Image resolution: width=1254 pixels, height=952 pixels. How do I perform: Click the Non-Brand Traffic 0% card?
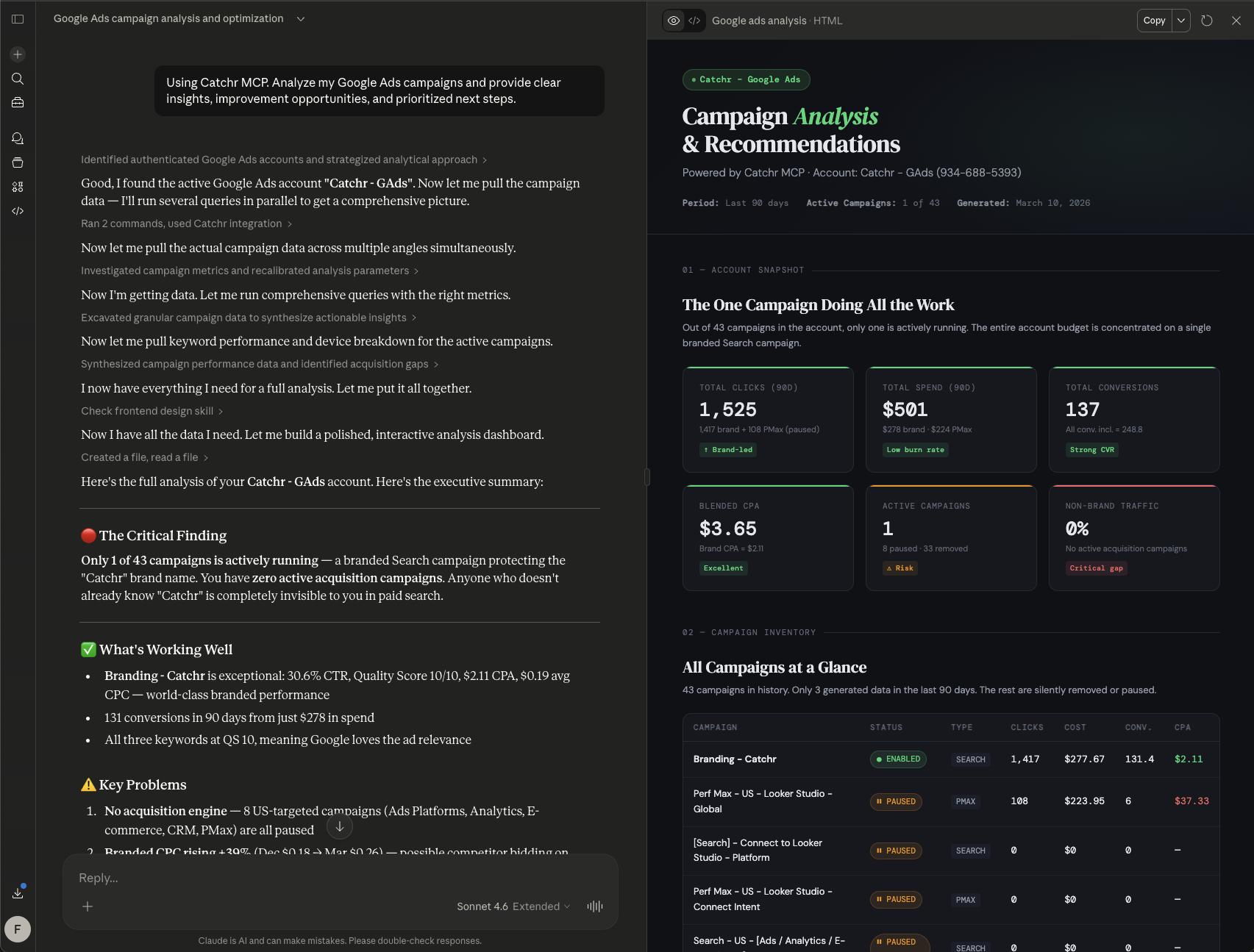[1134, 537]
